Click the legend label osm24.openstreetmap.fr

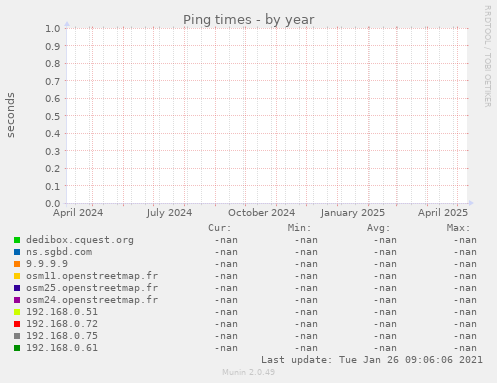pyautogui.click(x=92, y=300)
